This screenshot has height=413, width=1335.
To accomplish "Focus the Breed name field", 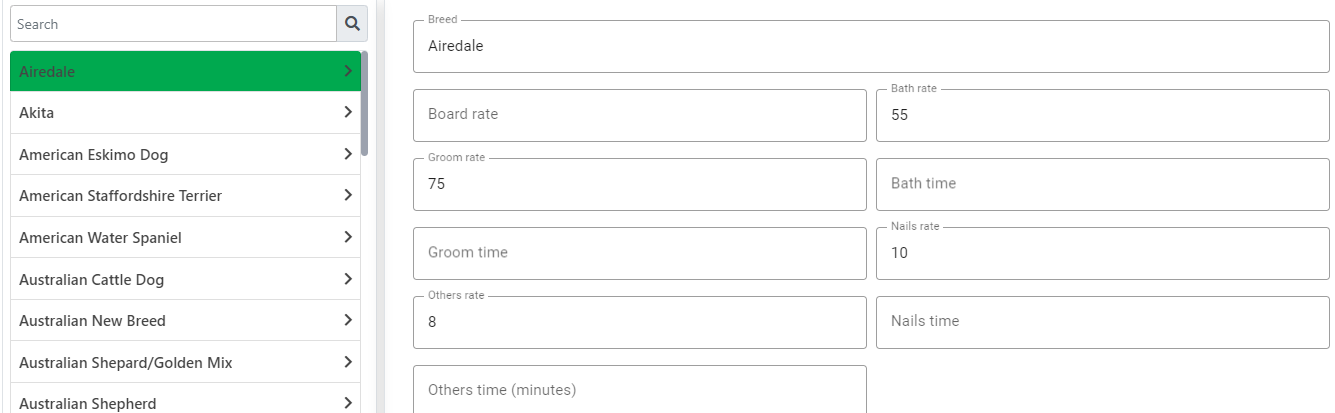I will click(871, 46).
